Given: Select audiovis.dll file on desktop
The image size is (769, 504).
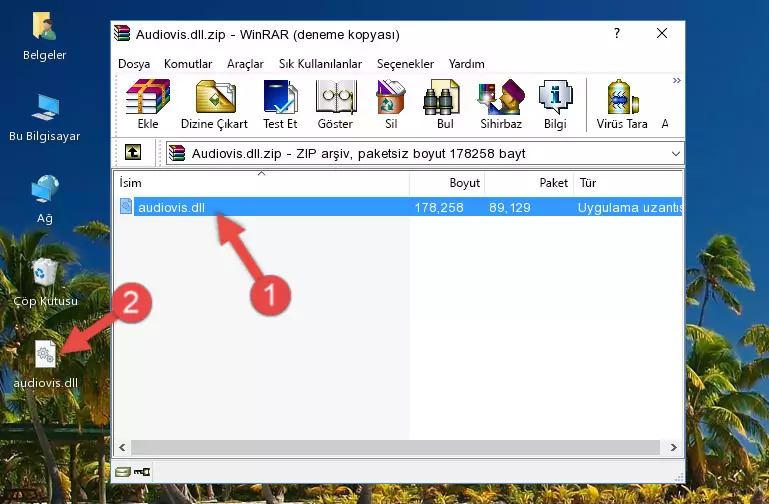Looking at the screenshot, I should tap(46, 365).
